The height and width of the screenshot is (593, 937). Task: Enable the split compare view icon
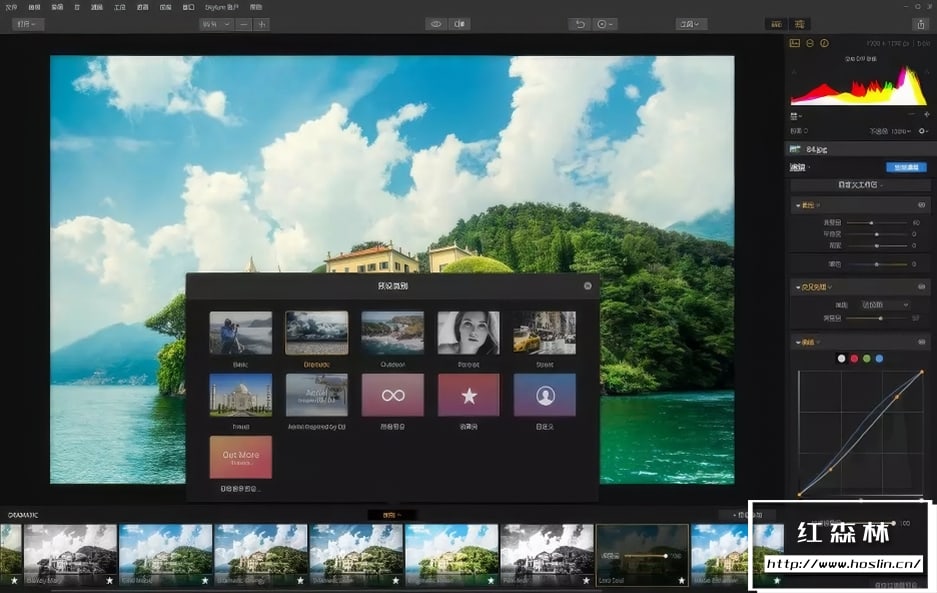click(x=460, y=24)
